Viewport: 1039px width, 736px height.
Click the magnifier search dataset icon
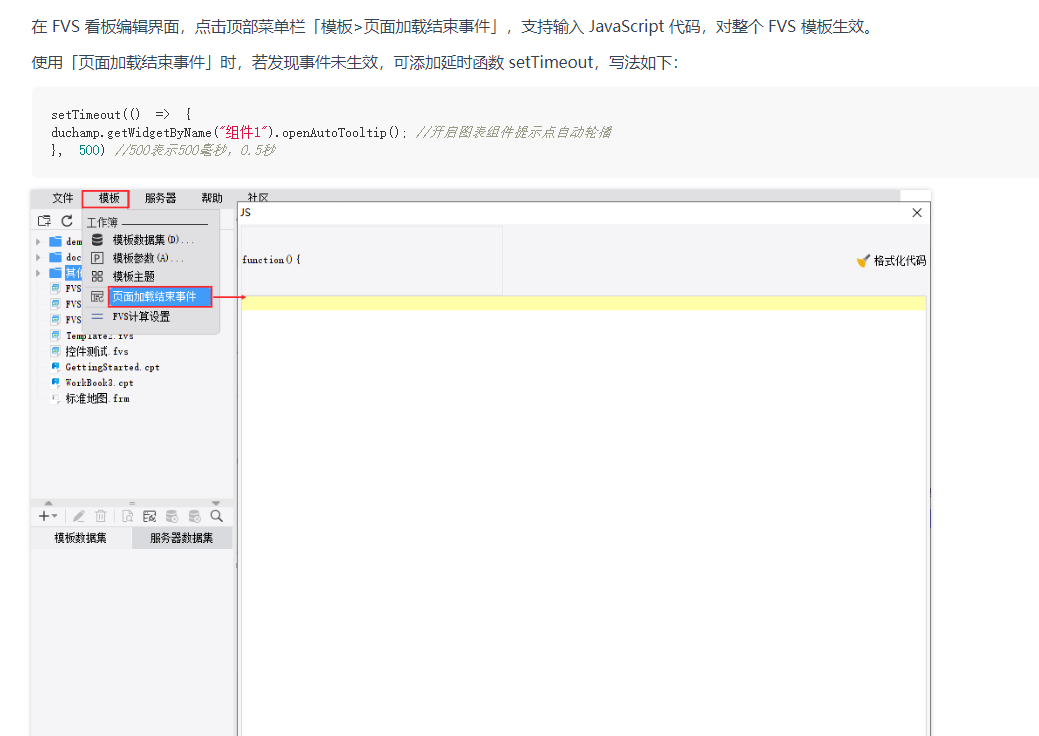pos(217,516)
